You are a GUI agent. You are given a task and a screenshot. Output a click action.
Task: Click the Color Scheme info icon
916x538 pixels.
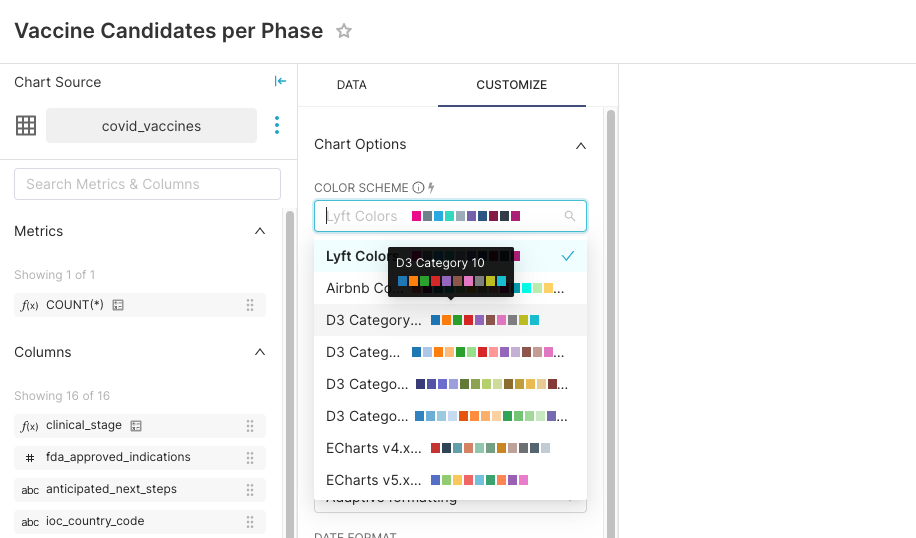(418, 188)
